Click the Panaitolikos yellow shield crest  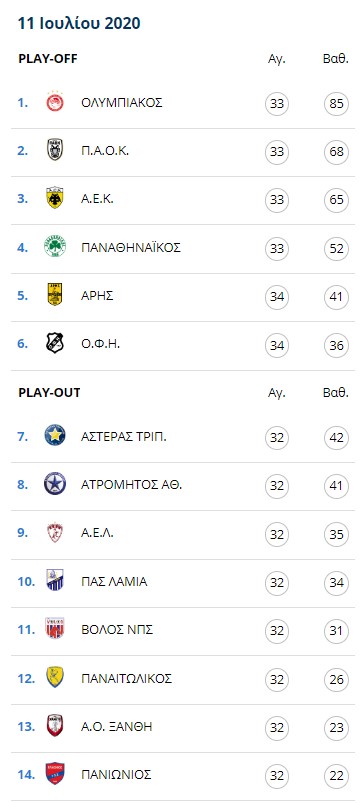pyautogui.click(x=55, y=678)
